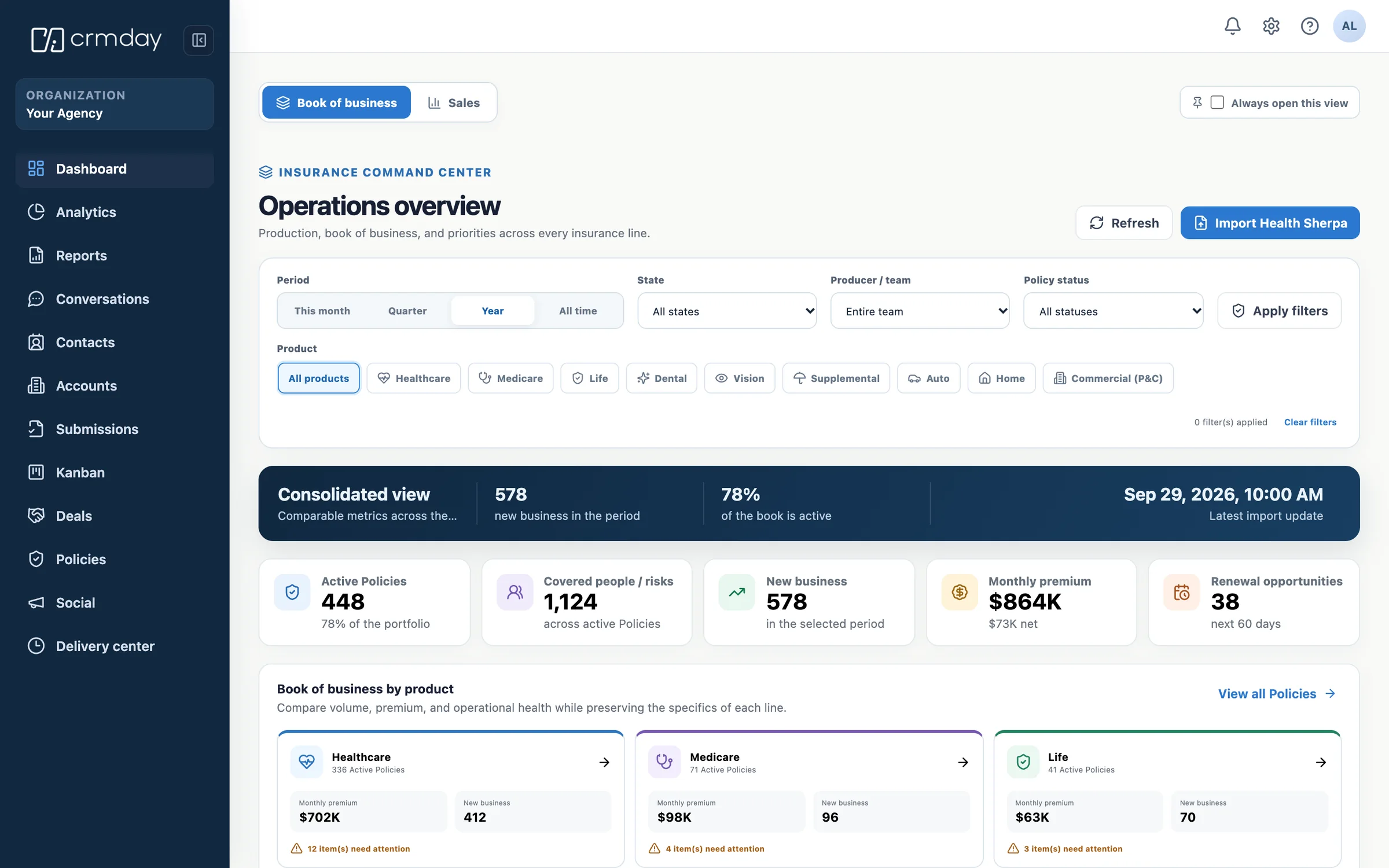Click the Active Policies shield icon

point(292,592)
